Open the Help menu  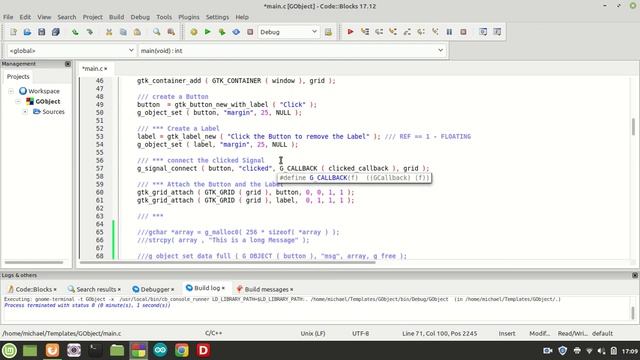(x=242, y=17)
